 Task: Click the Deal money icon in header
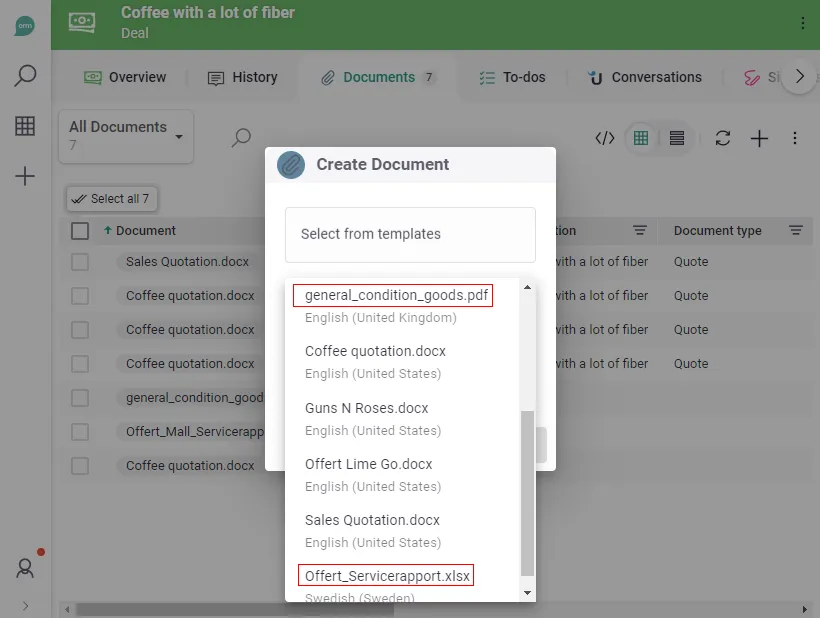[82, 22]
